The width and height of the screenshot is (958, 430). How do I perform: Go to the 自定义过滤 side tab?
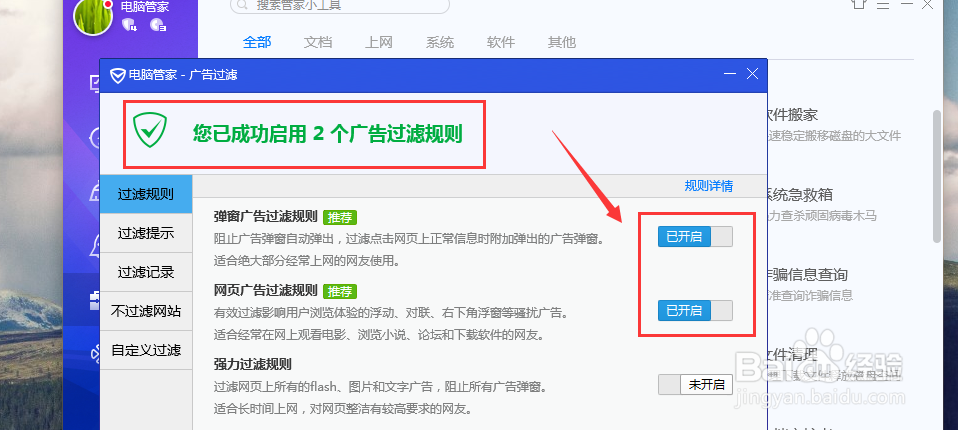coord(146,351)
